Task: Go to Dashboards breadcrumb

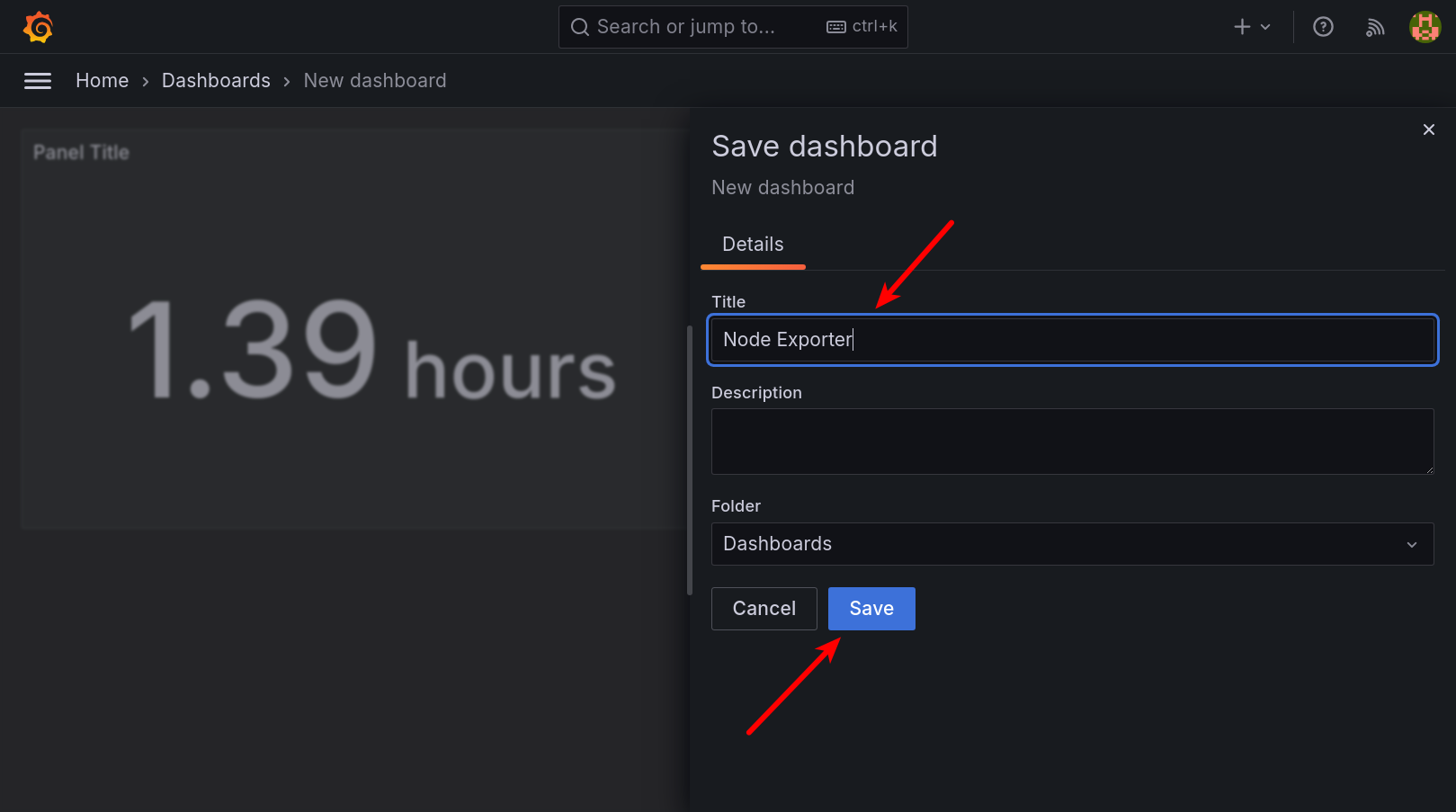Action: (x=216, y=81)
